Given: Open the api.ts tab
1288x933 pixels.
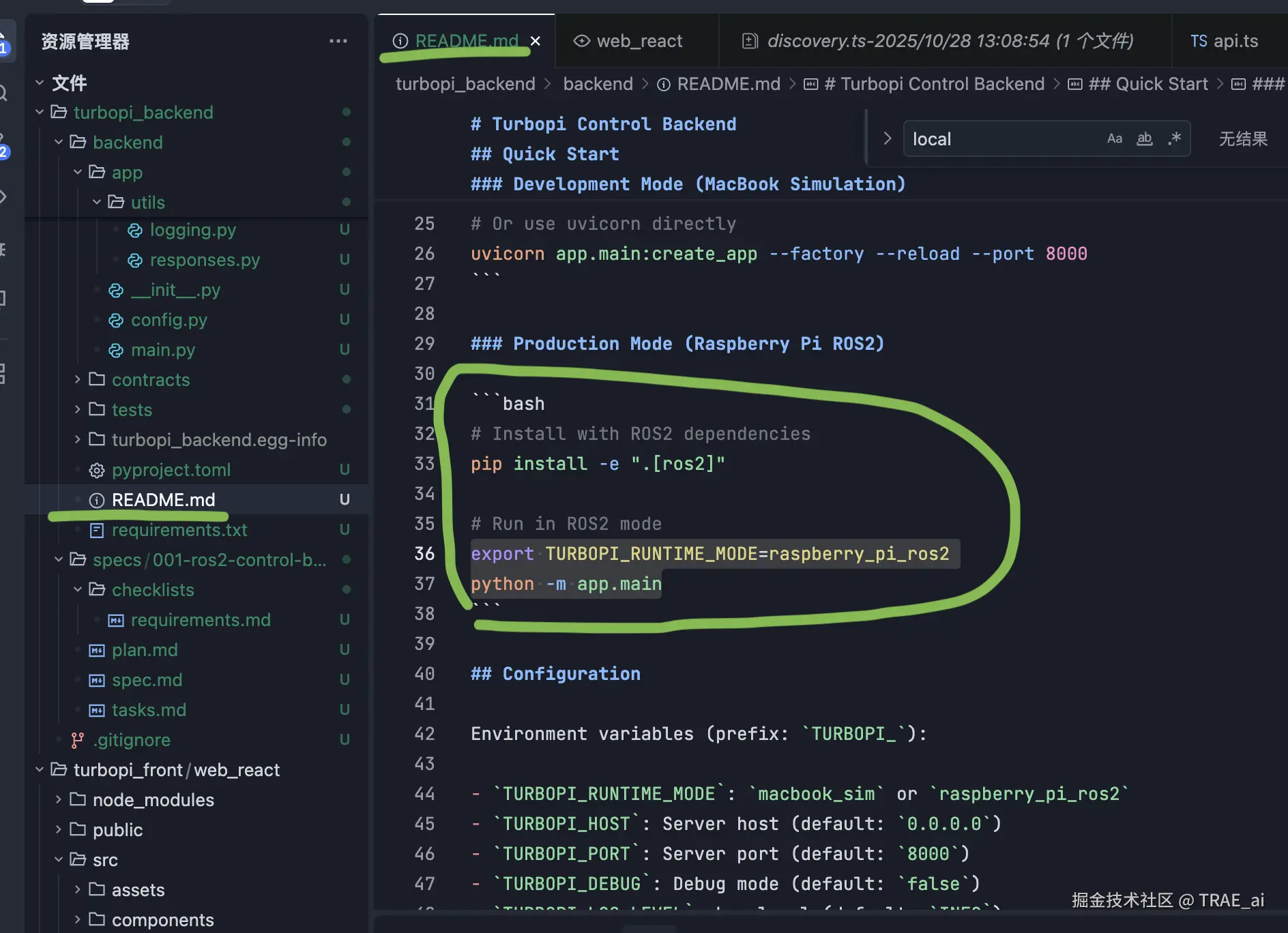Looking at the screenshot, I should [1224, 41].
